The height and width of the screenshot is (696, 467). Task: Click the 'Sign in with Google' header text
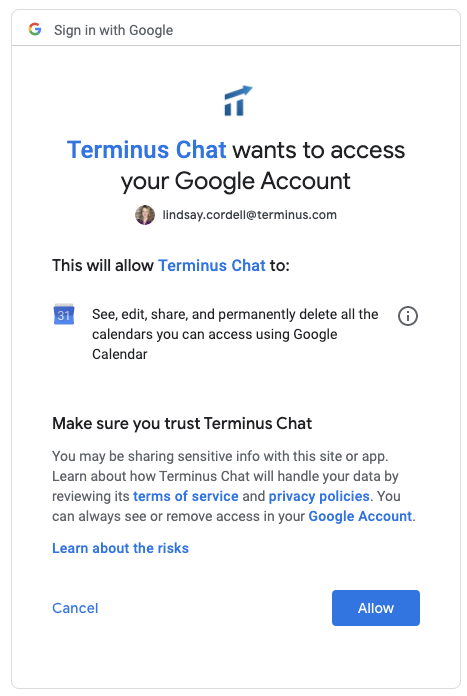point(114,30)
